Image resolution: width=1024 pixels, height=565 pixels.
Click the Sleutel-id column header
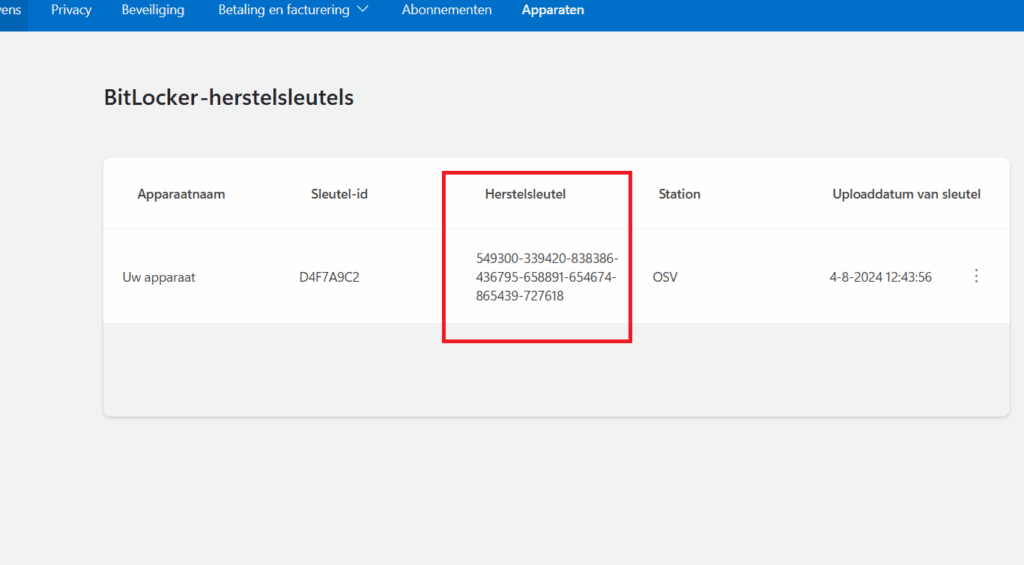339,194
